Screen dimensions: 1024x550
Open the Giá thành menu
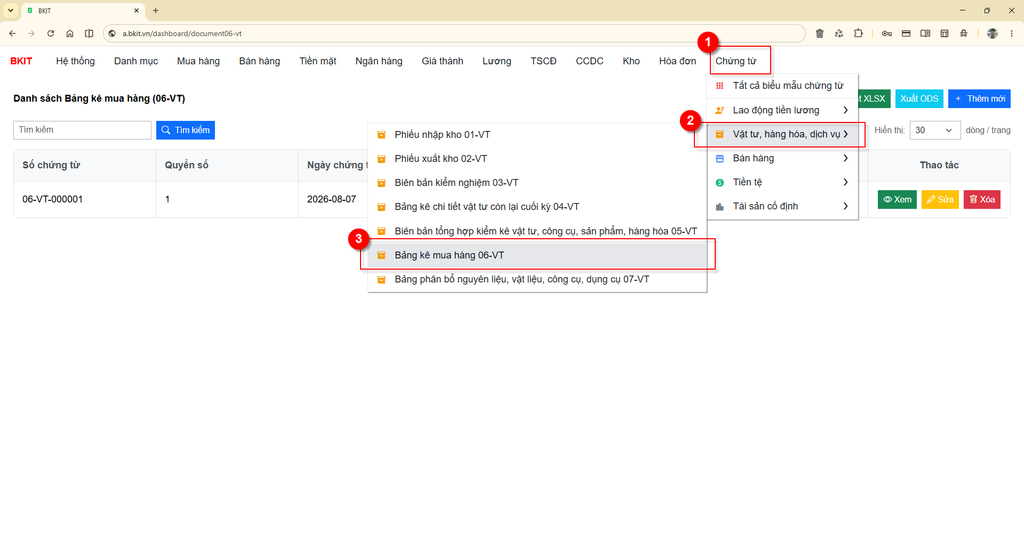[442, 61]
